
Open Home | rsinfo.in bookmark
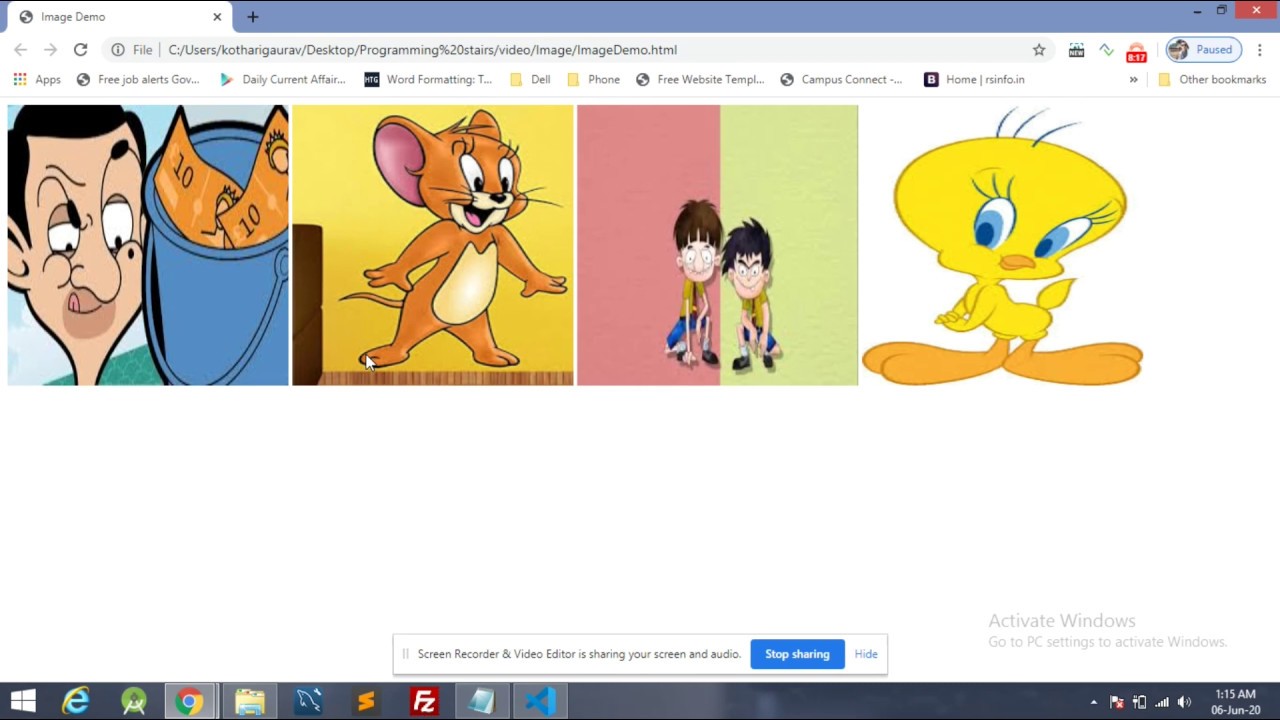pyautogui.click(x=975, y=79)
